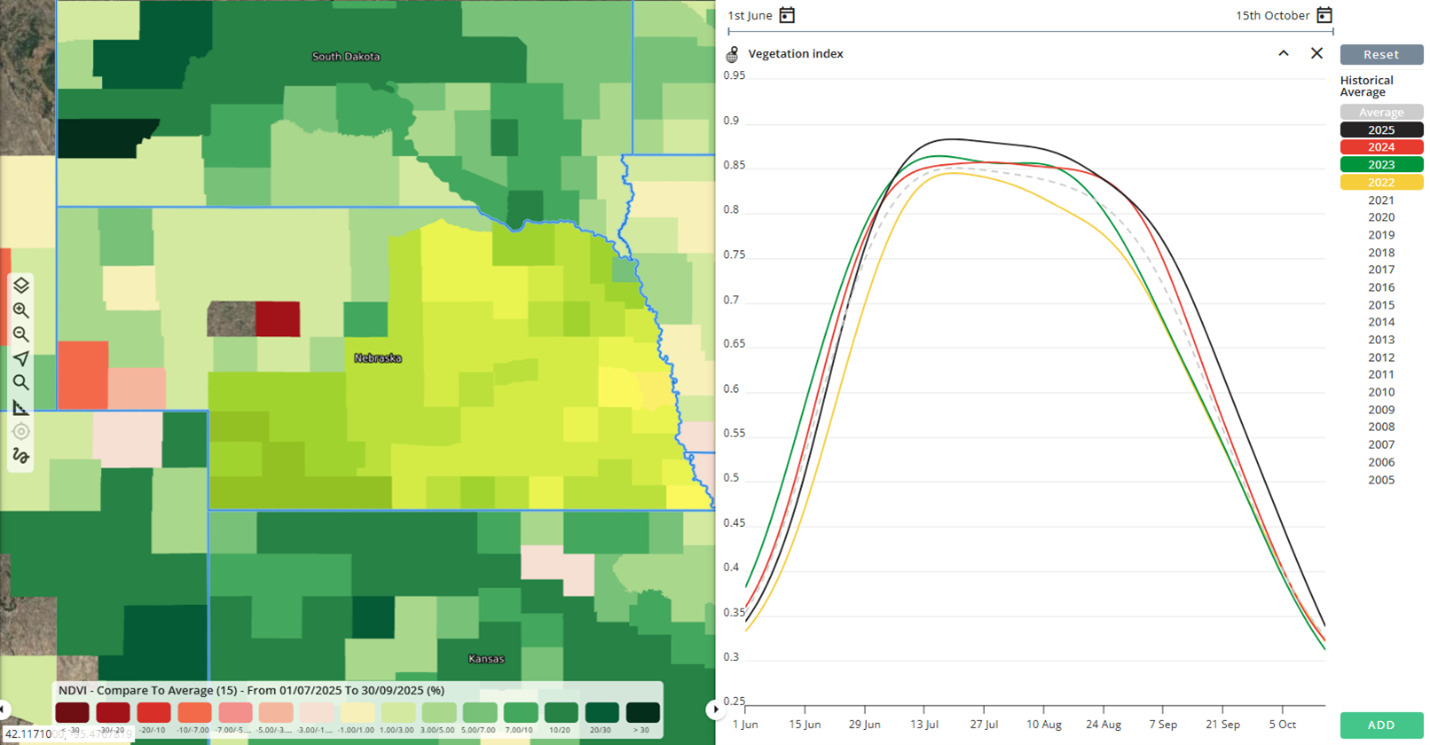Click the ADD button

(x=1381, y=725)
